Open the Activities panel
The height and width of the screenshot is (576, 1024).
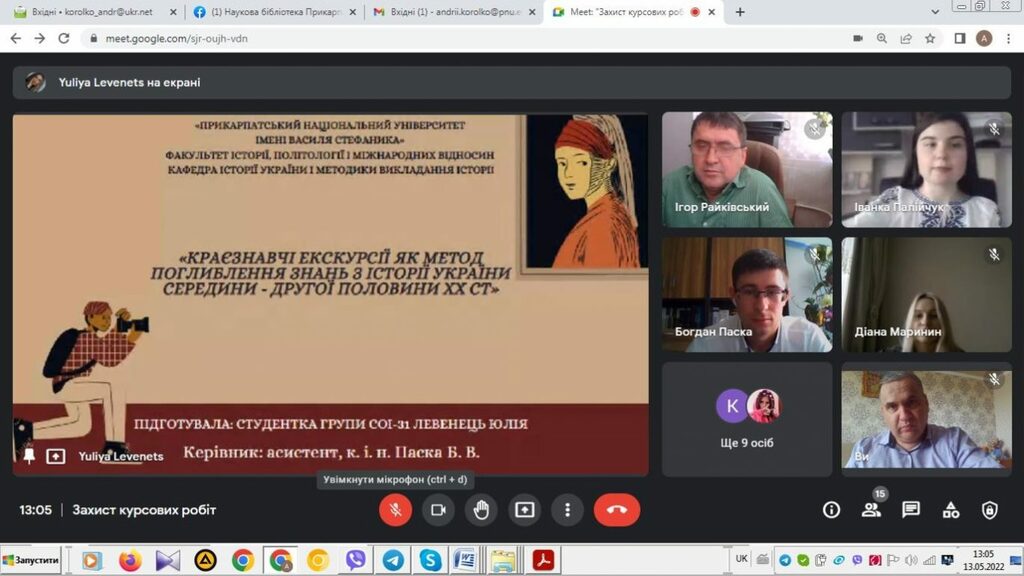951,510
